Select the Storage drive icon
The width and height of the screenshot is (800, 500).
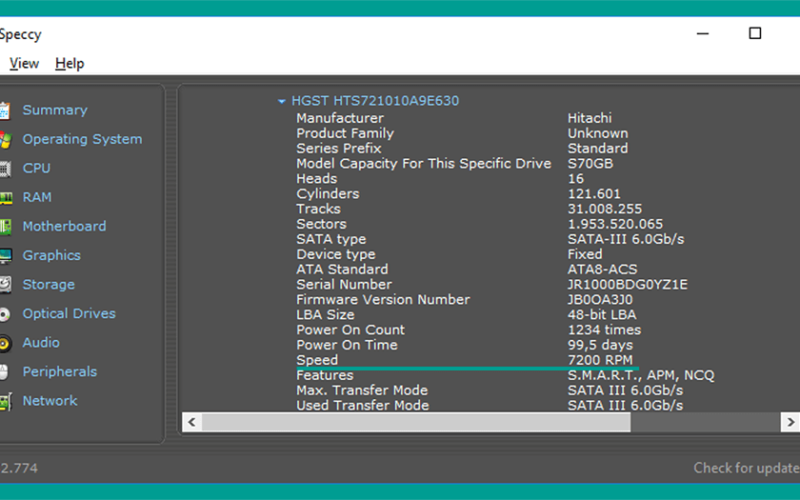click(x=5, y=285)
